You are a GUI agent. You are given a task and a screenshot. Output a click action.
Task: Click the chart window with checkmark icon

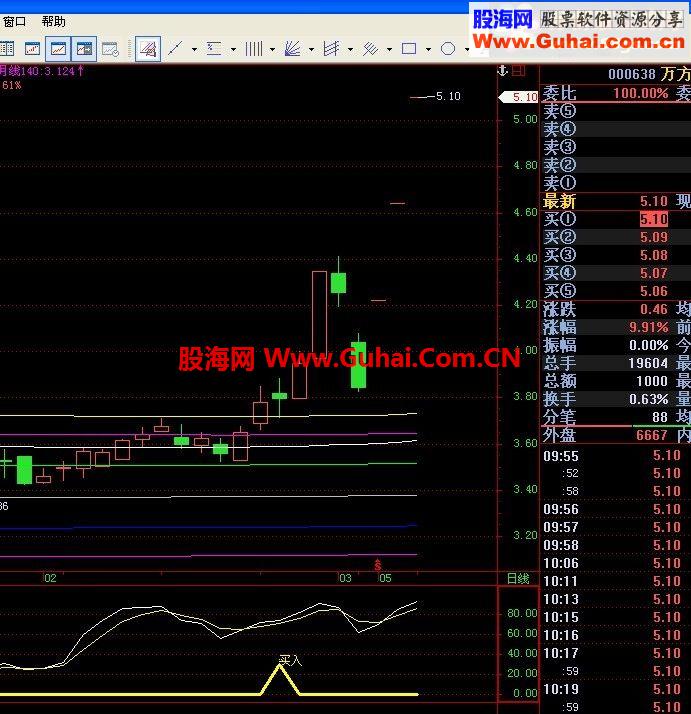pyautogui.click(x=110, y=49)
